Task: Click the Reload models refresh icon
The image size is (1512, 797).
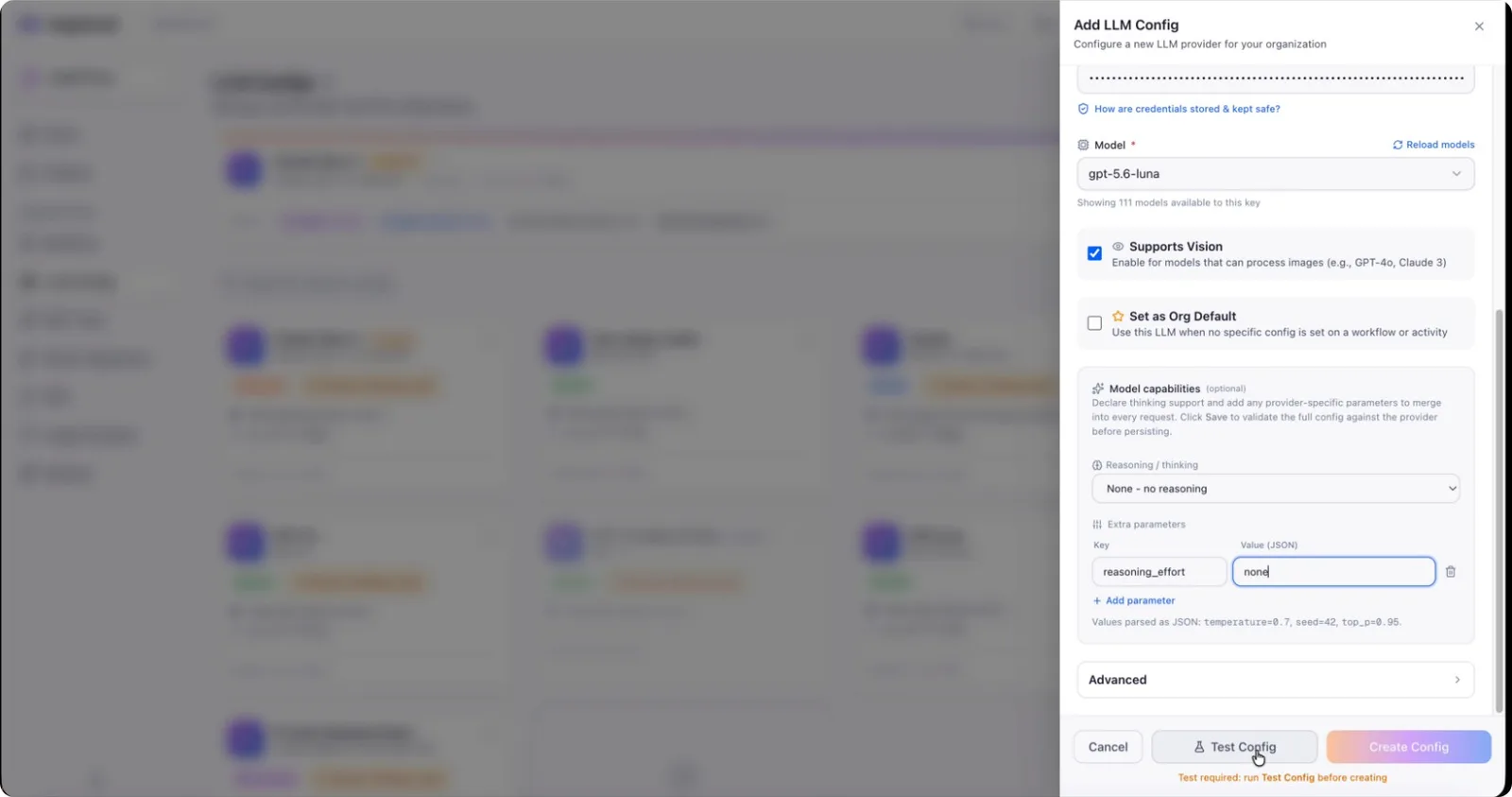Action: pos(1398,145)
